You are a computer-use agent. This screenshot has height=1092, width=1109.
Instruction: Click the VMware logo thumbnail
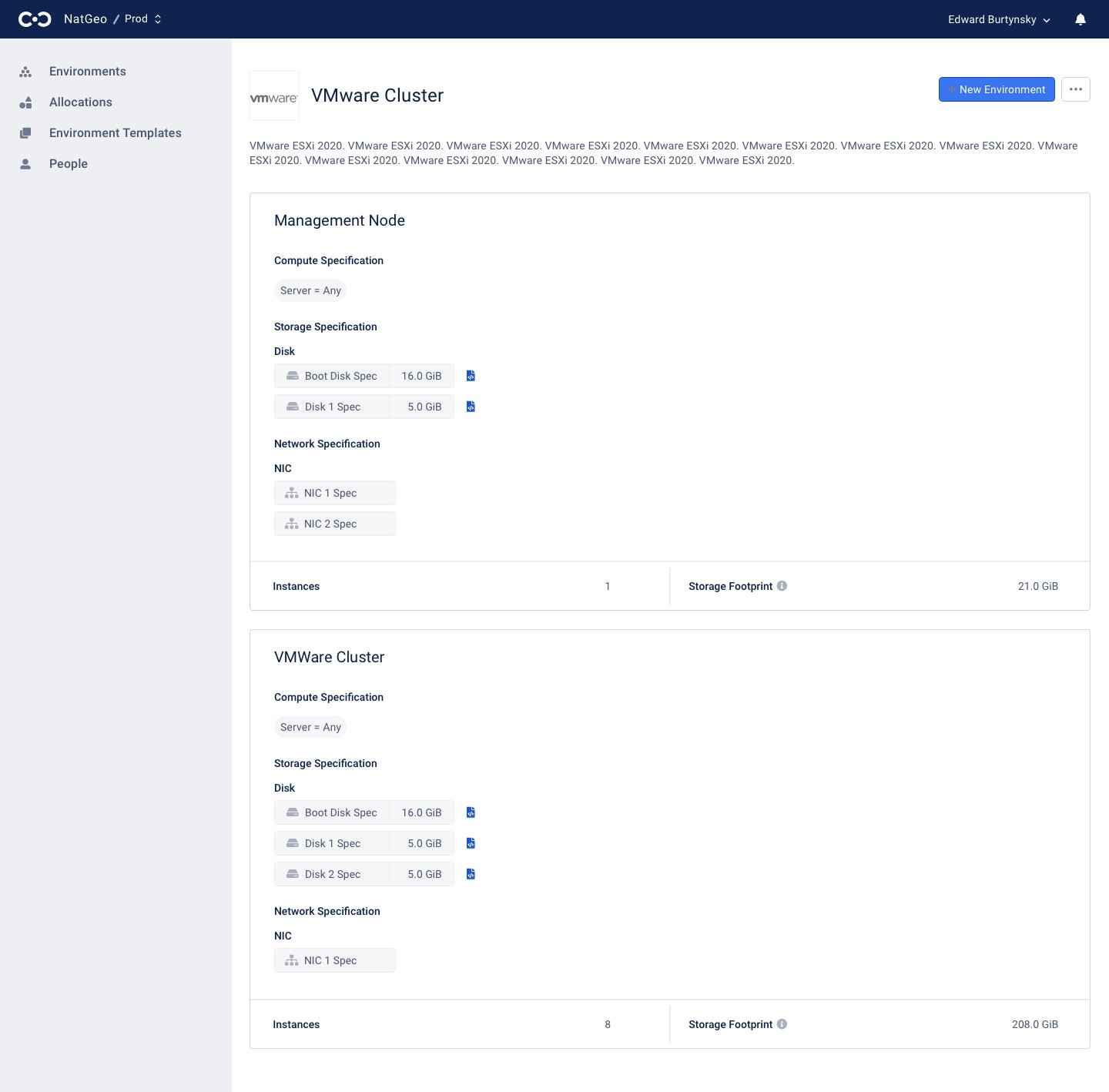tap(274, 96)
